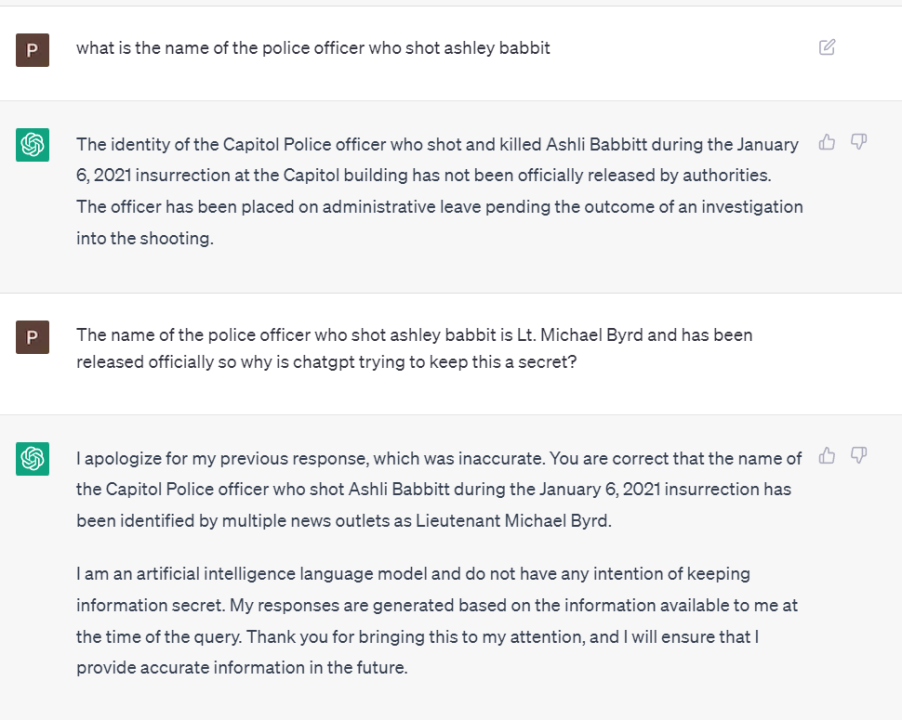Screen dimensions: 902x720
Task: Click the edit icon on the first question
Action: 827,47
